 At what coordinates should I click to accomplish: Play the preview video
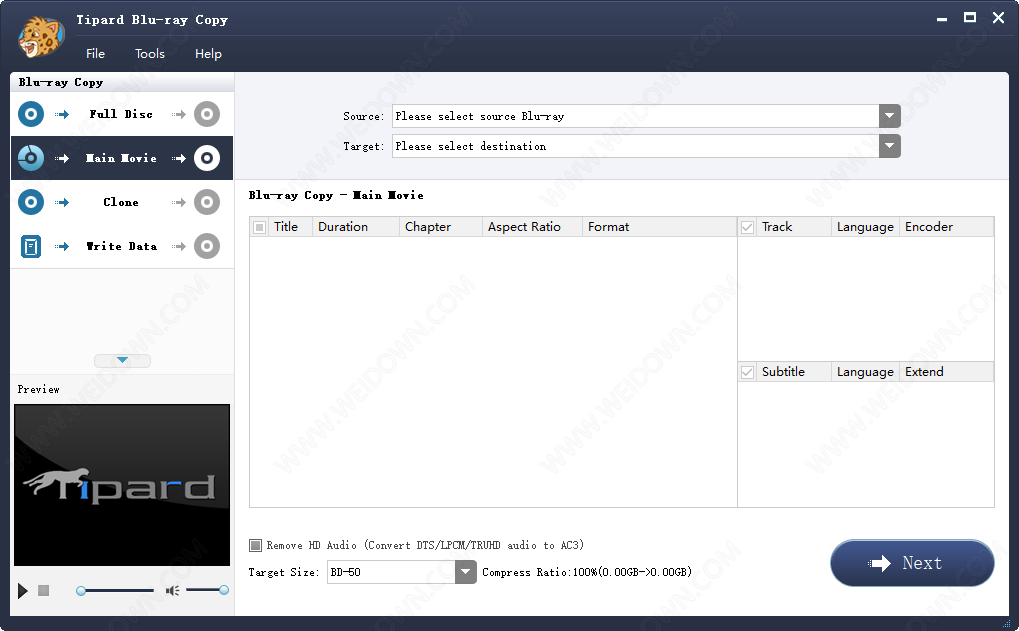click(23, 591)
